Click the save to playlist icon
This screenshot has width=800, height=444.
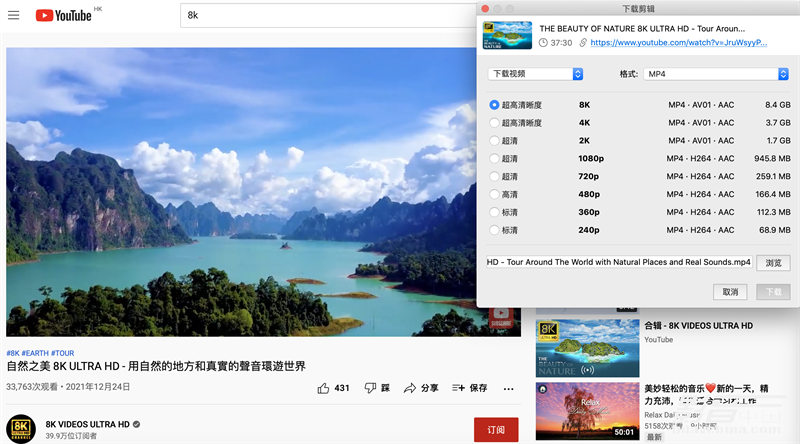pos(458,388)
